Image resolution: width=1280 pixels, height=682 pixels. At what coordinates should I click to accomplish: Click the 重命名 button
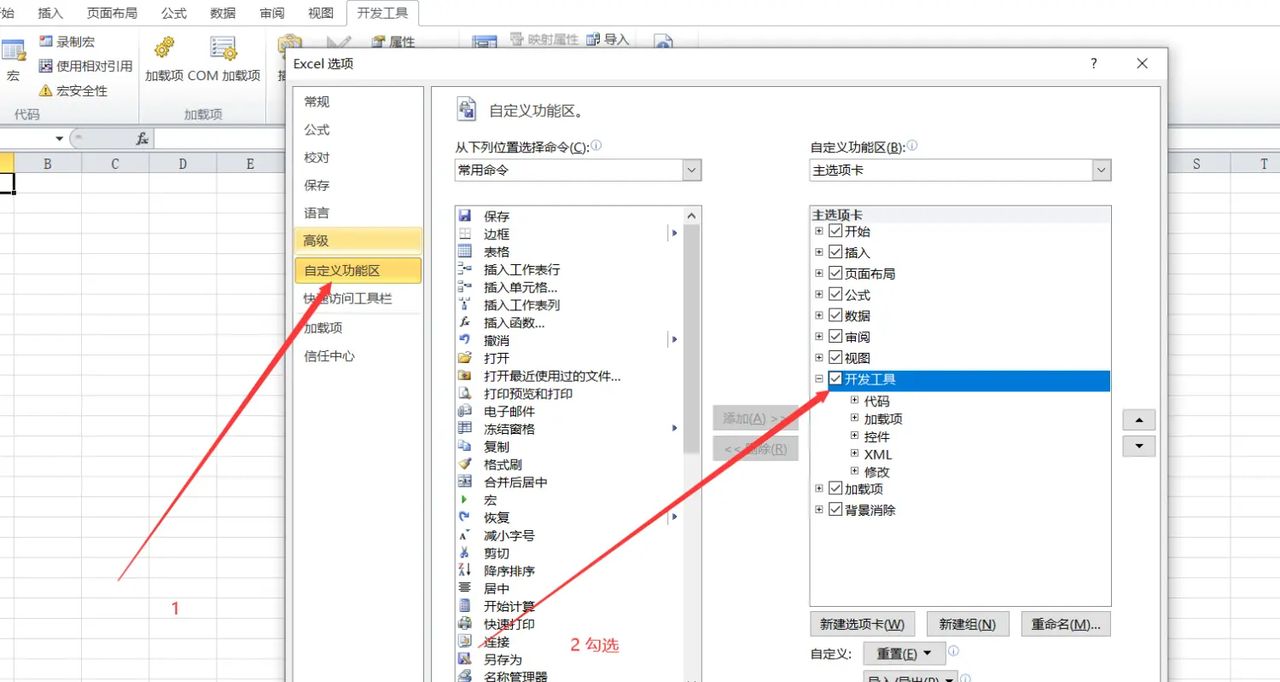1066,624
